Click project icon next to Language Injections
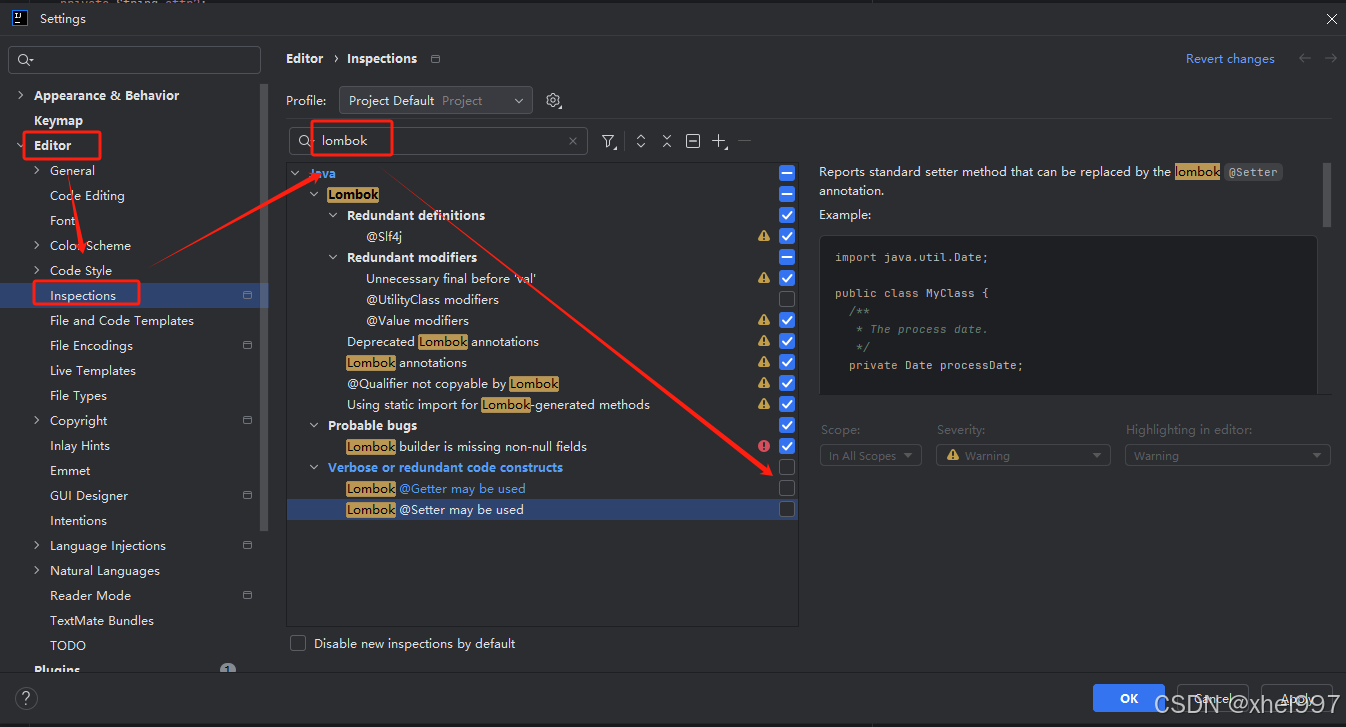 click(247, 545)
